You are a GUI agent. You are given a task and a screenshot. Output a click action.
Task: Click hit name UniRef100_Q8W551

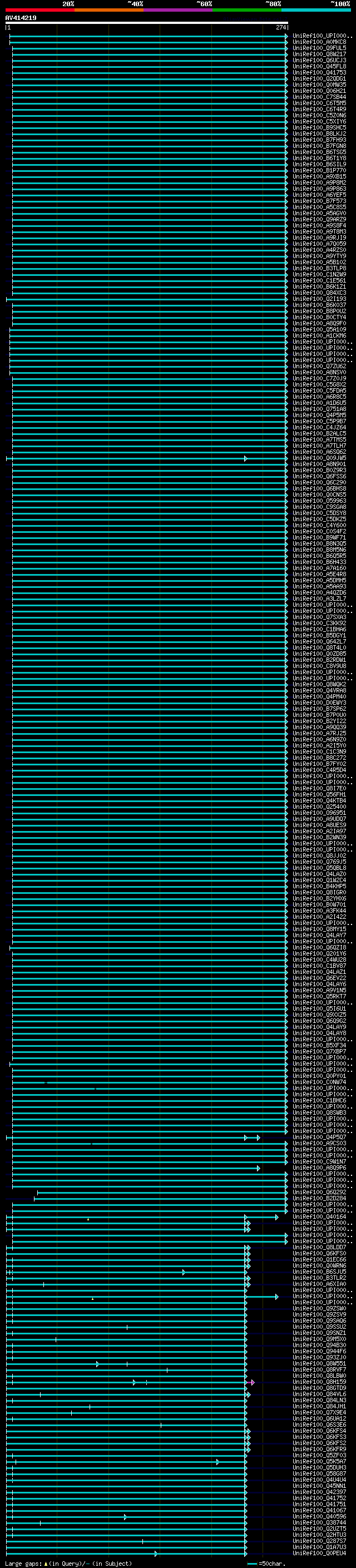[x=319, y=1363]
